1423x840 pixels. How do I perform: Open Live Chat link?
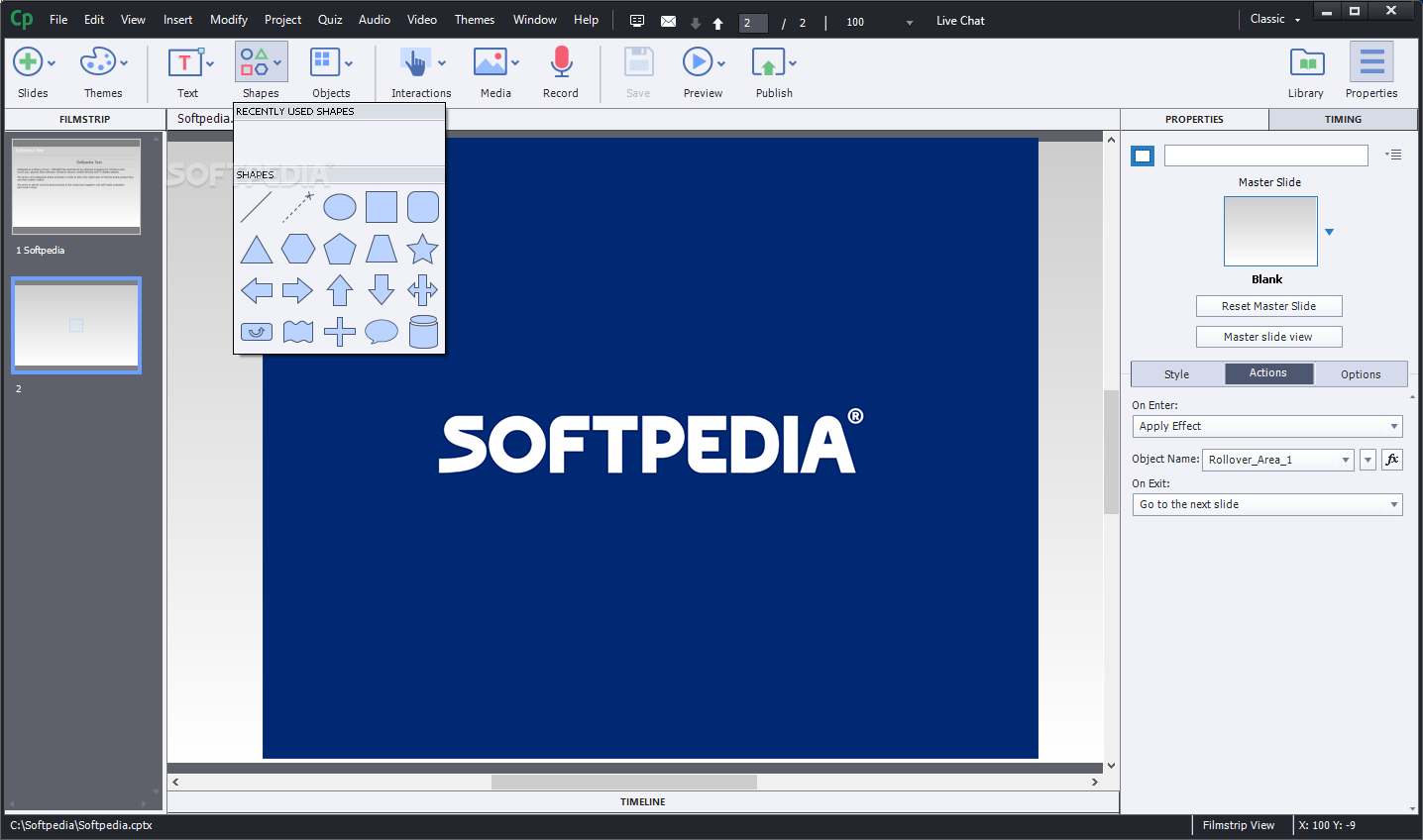(960, 21)
